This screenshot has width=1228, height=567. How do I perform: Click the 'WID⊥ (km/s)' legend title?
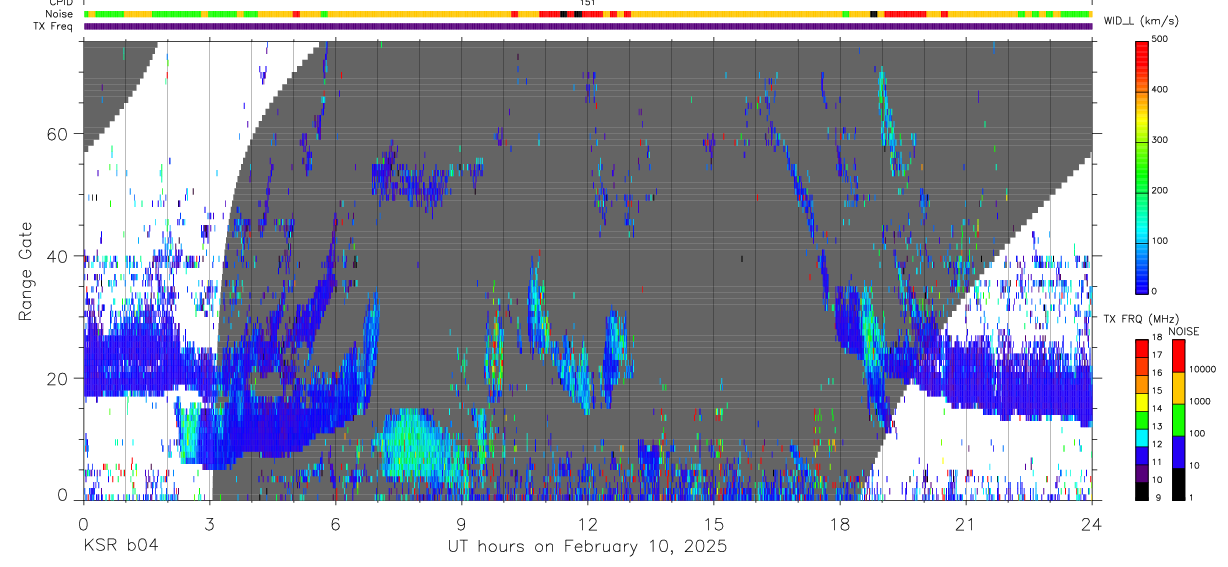click(x=1140, y=21)
